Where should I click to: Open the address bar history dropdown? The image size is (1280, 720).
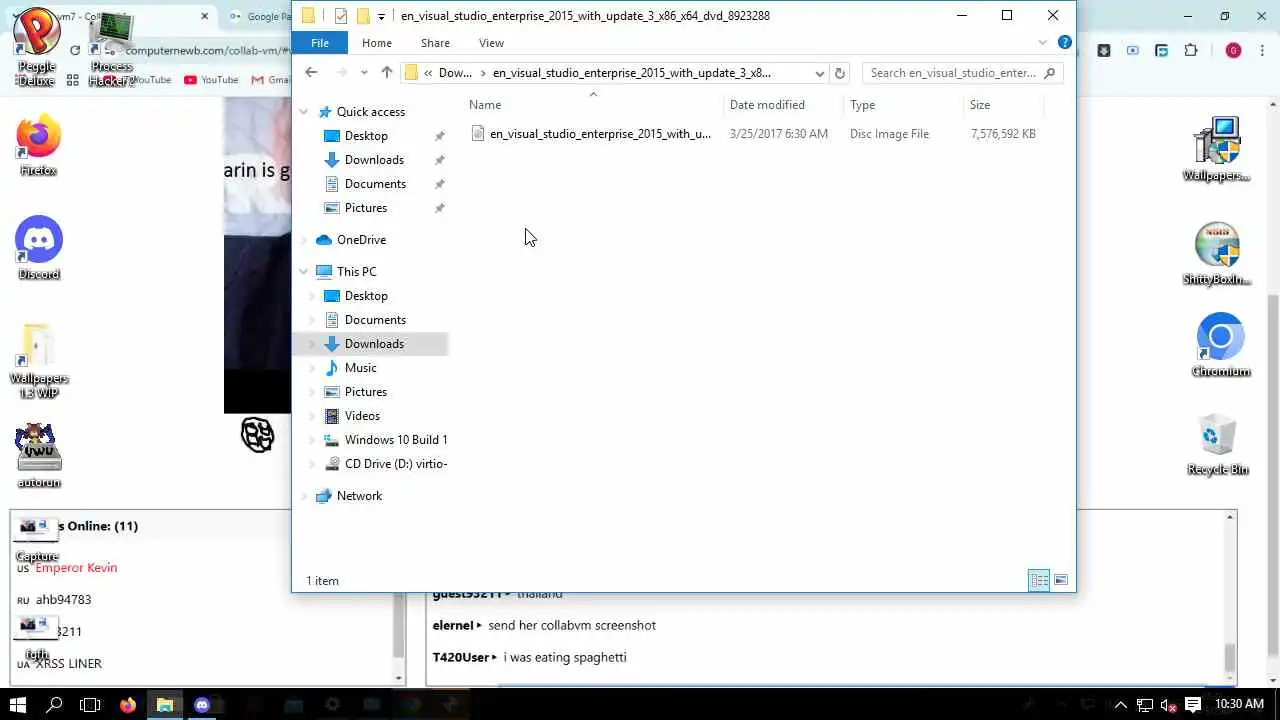(819, 73)
